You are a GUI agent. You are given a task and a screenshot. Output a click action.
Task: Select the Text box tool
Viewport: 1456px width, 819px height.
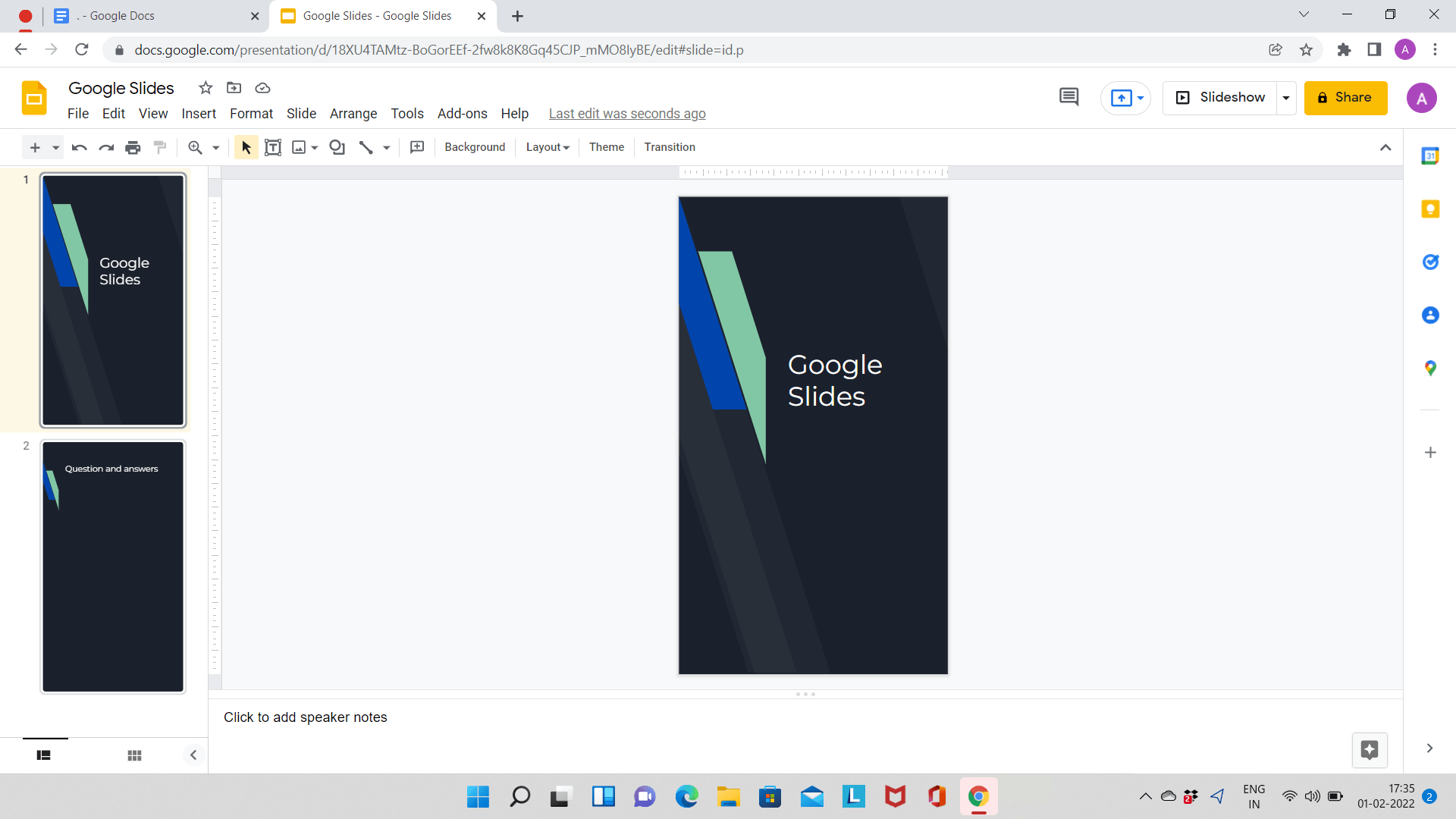point(273,147)
